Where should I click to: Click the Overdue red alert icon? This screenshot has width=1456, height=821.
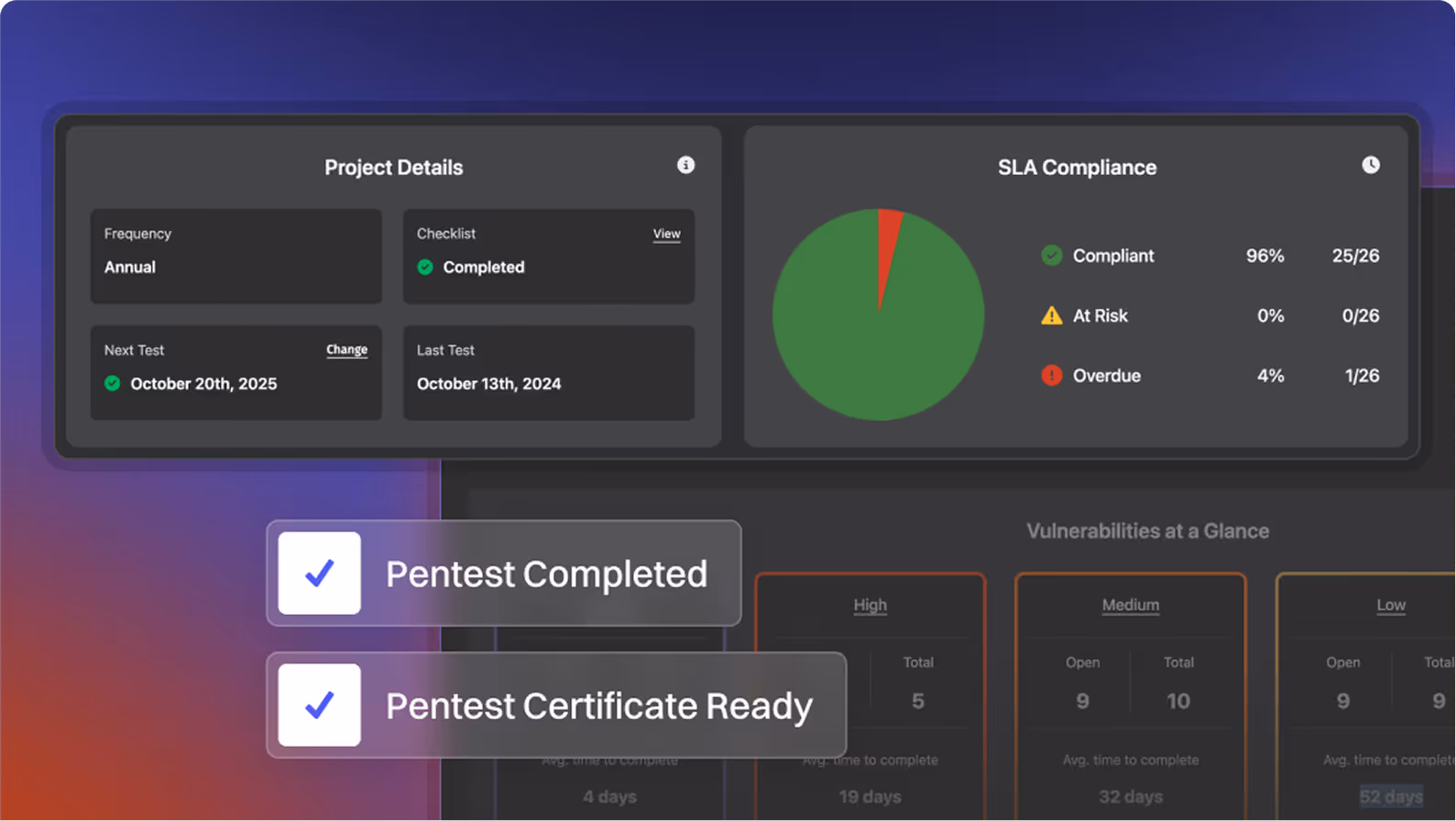pyautogui.click(x=1052, y=376)
